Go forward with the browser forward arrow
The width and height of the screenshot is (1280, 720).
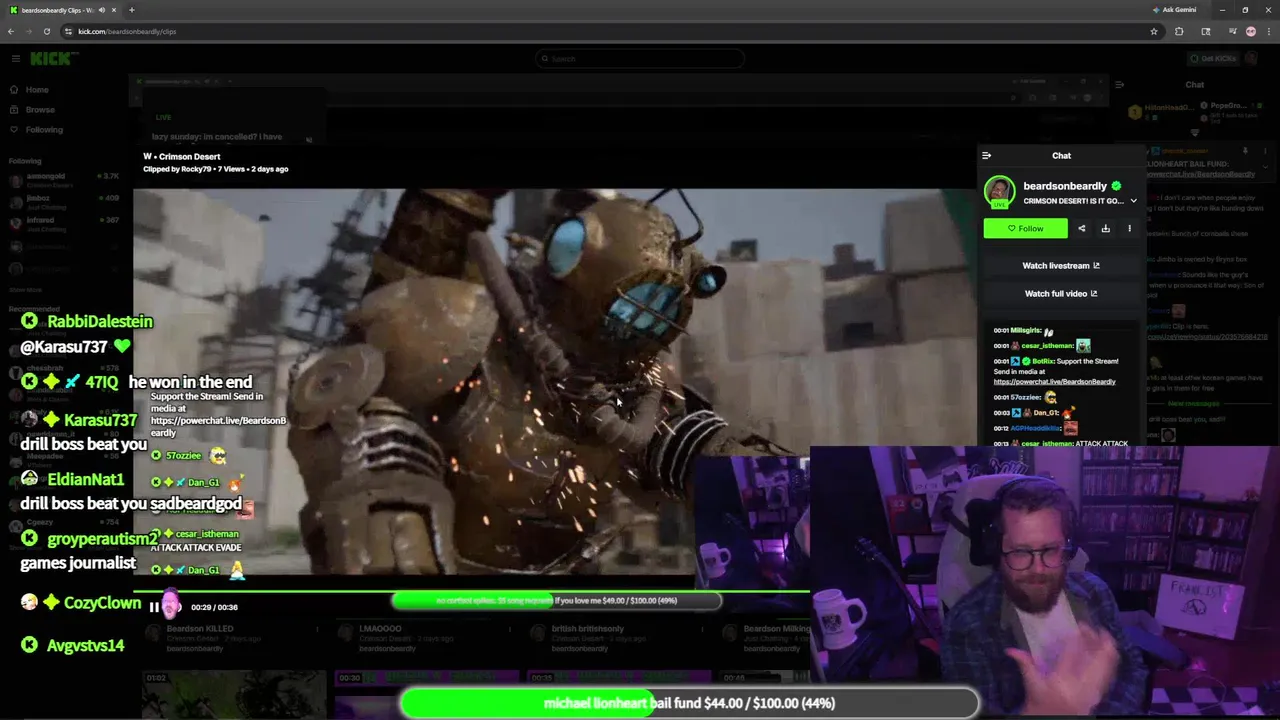click(29, 32)
